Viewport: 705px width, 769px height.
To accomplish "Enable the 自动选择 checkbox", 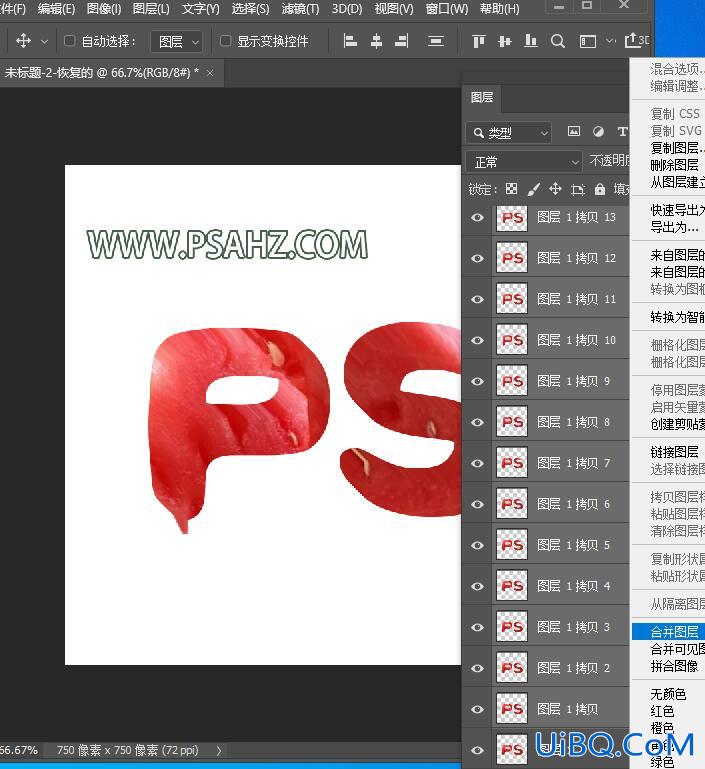I will (70, 41).
